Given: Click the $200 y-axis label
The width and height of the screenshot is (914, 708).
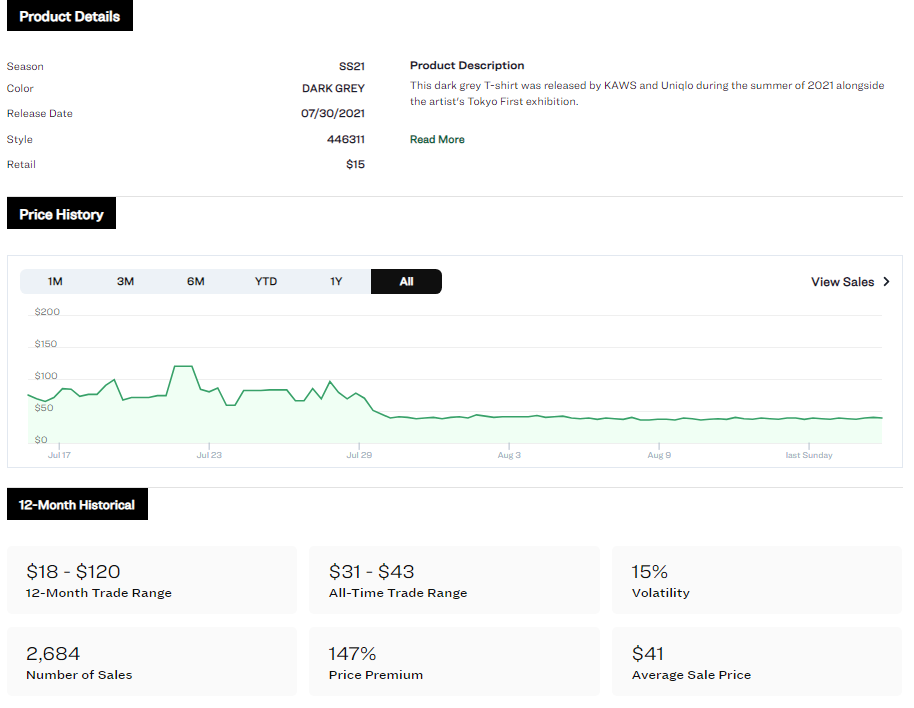Looking at the screenshot, I should (47, 312).
